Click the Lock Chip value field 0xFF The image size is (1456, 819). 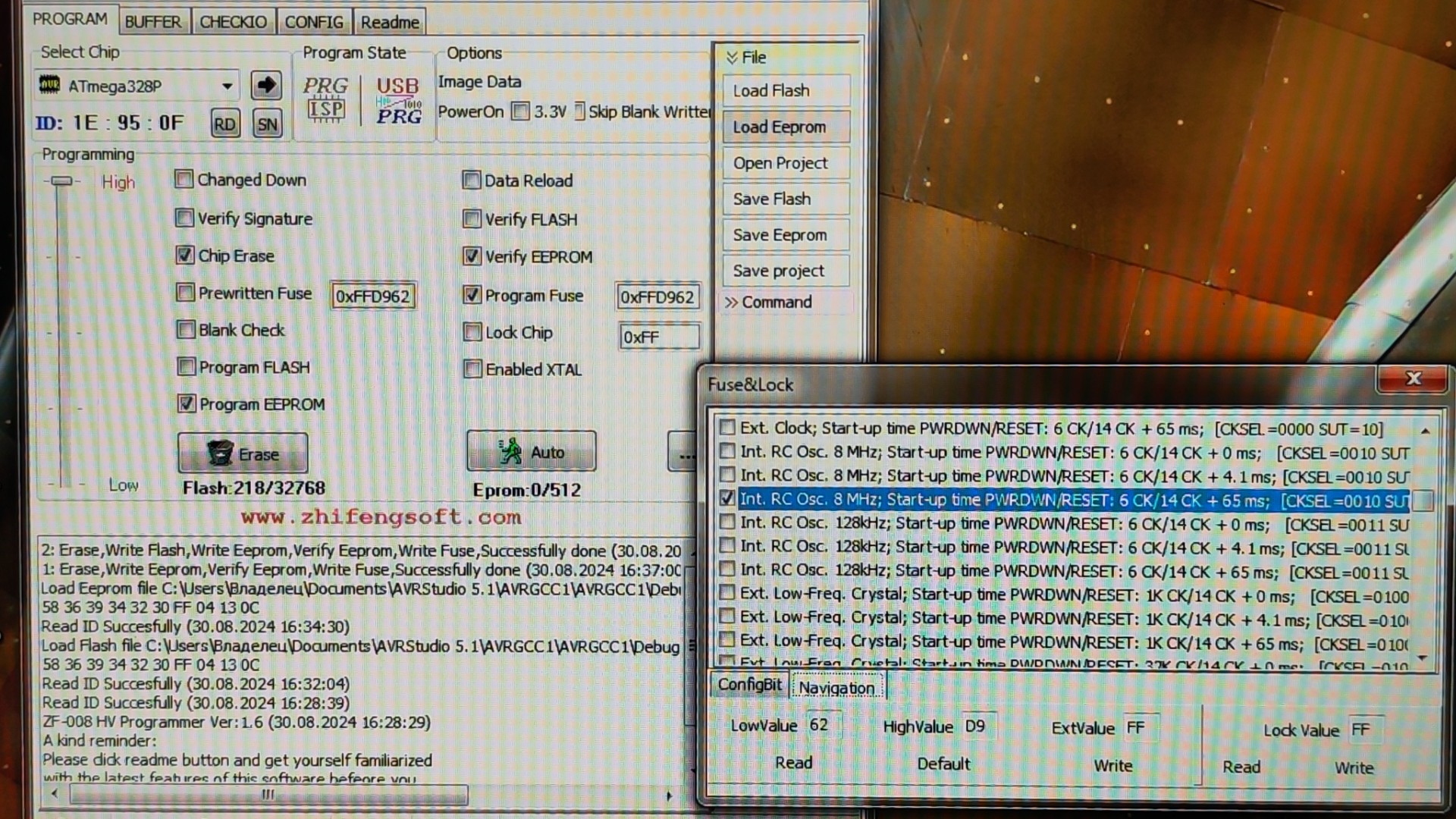tap(659, 337)
